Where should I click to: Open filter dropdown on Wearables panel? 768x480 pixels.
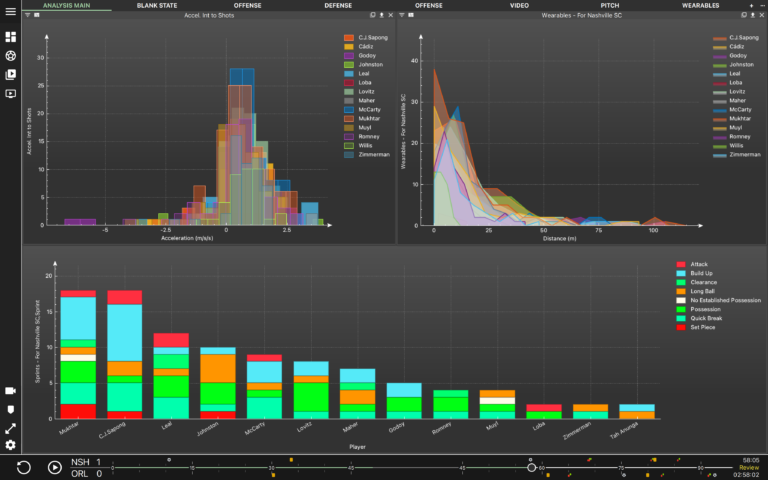(x=402, y=15)
